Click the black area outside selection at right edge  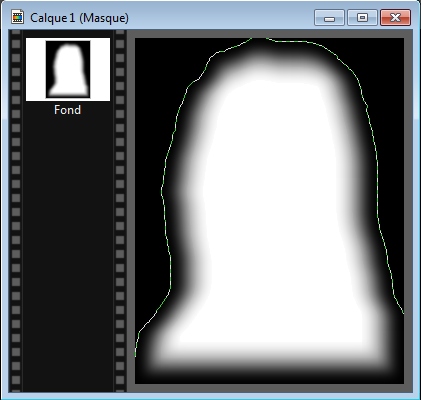(x=393, y=167)
